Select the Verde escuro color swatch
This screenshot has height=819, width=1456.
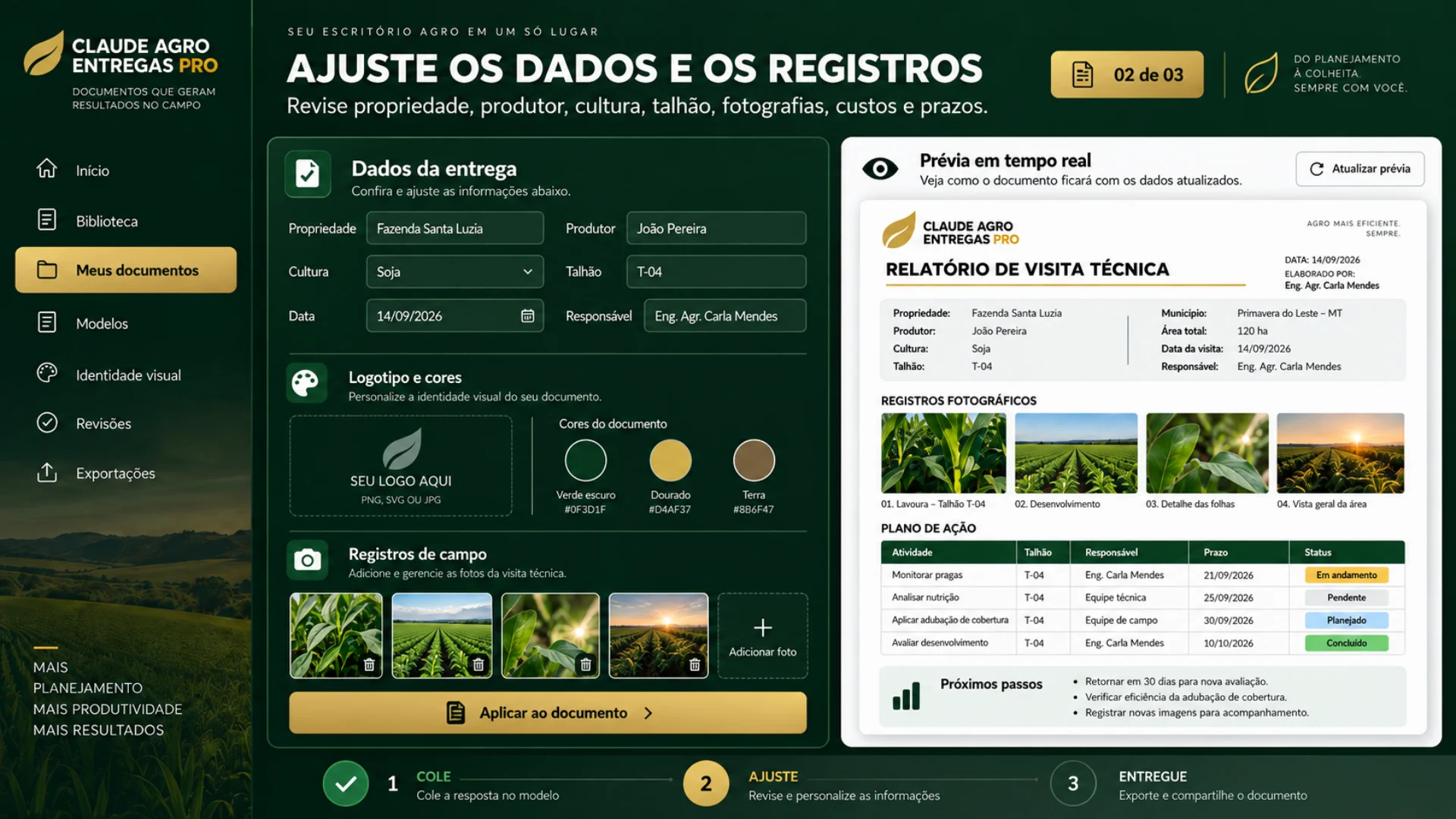585,460
